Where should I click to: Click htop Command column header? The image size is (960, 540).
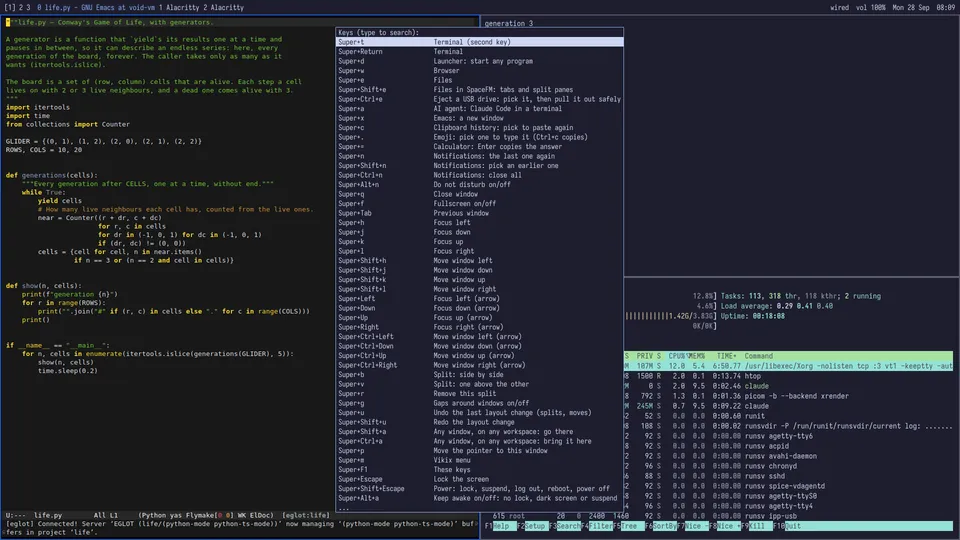click(759, 356)
